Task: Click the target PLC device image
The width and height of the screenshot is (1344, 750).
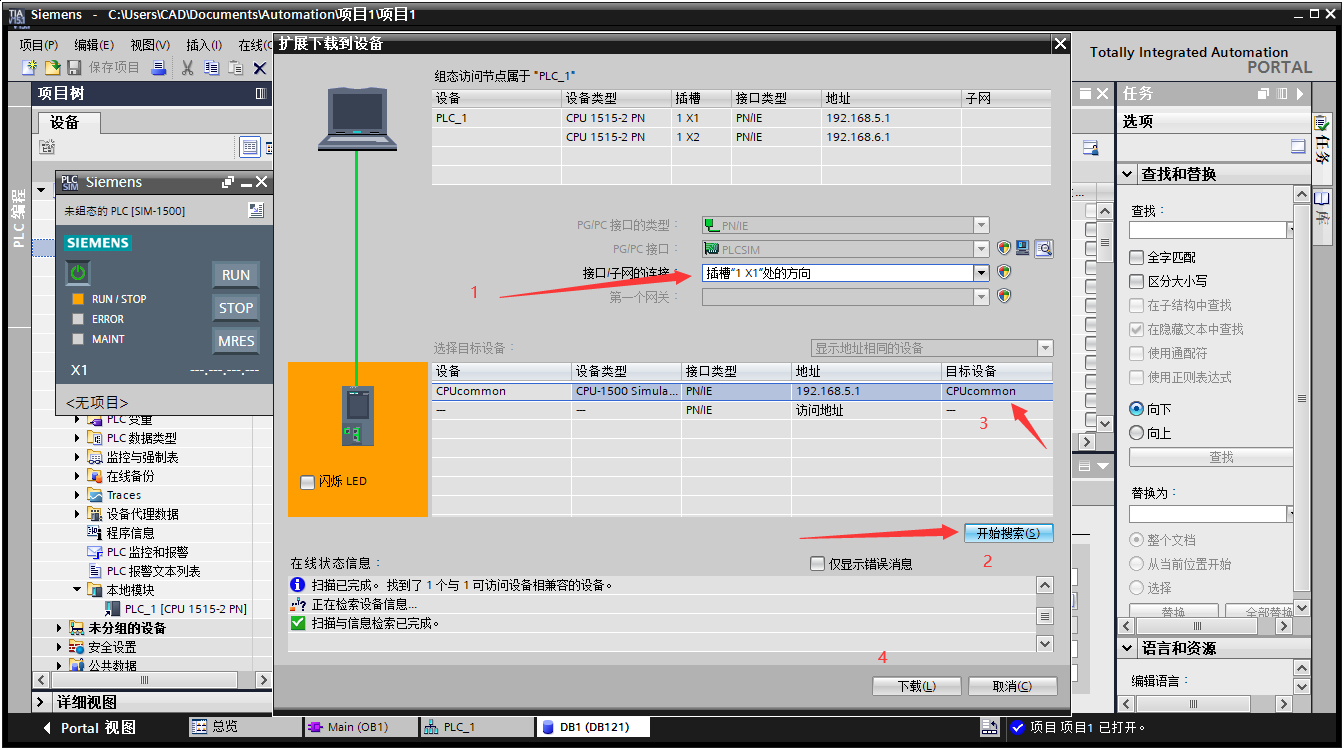Action: click(357, 415)
